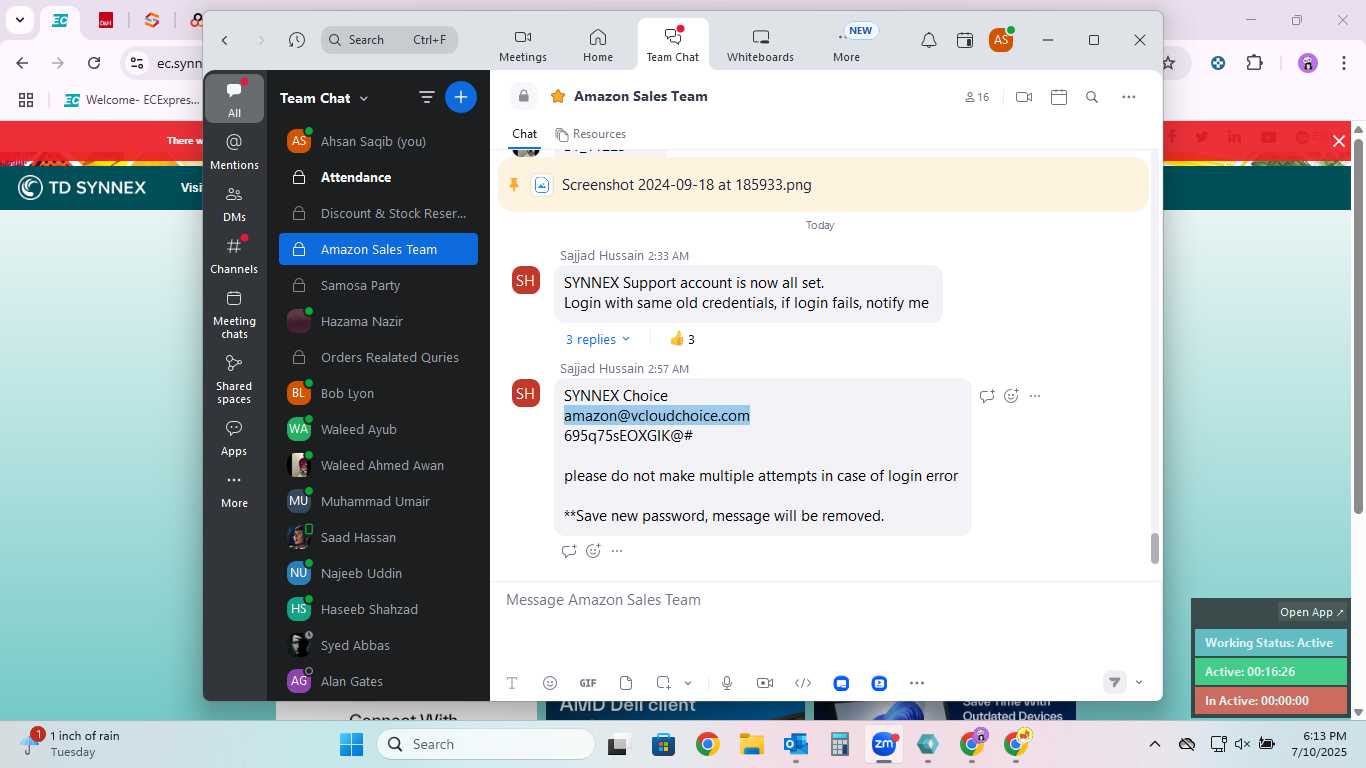Open Mentions in the sidebar
The image size is (1366, 768).
(x=235, y=151)
